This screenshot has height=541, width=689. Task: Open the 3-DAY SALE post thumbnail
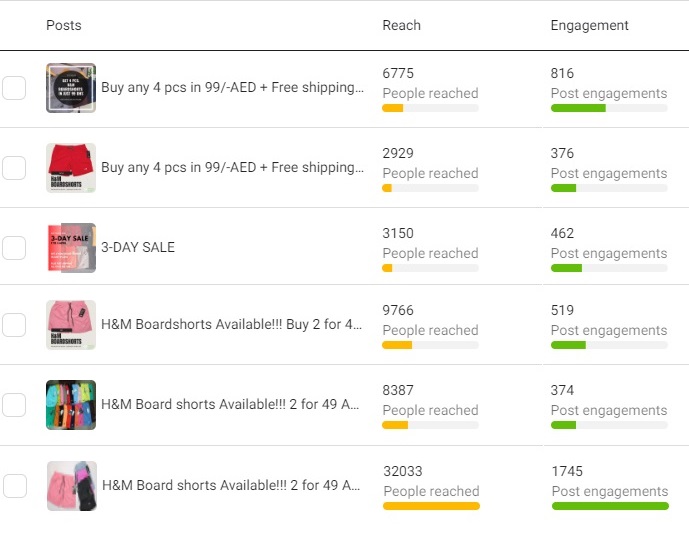coord(71,248)
